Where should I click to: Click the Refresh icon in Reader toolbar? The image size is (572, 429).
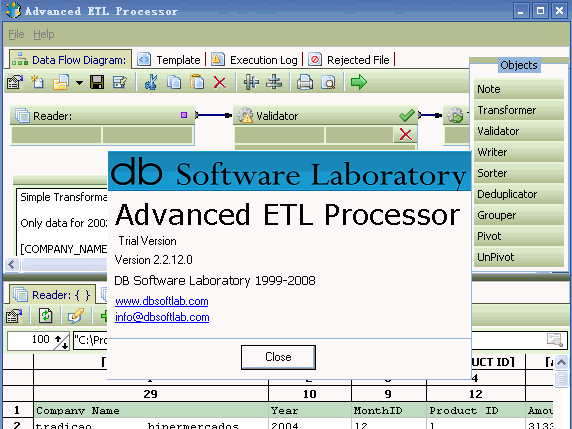click(x=46, y=316)
